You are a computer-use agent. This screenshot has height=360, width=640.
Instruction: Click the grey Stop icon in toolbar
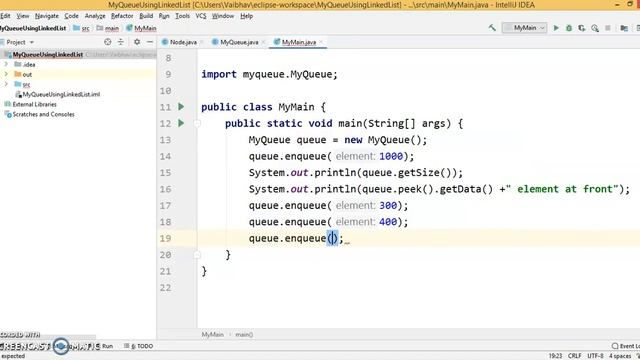[608, 28]
